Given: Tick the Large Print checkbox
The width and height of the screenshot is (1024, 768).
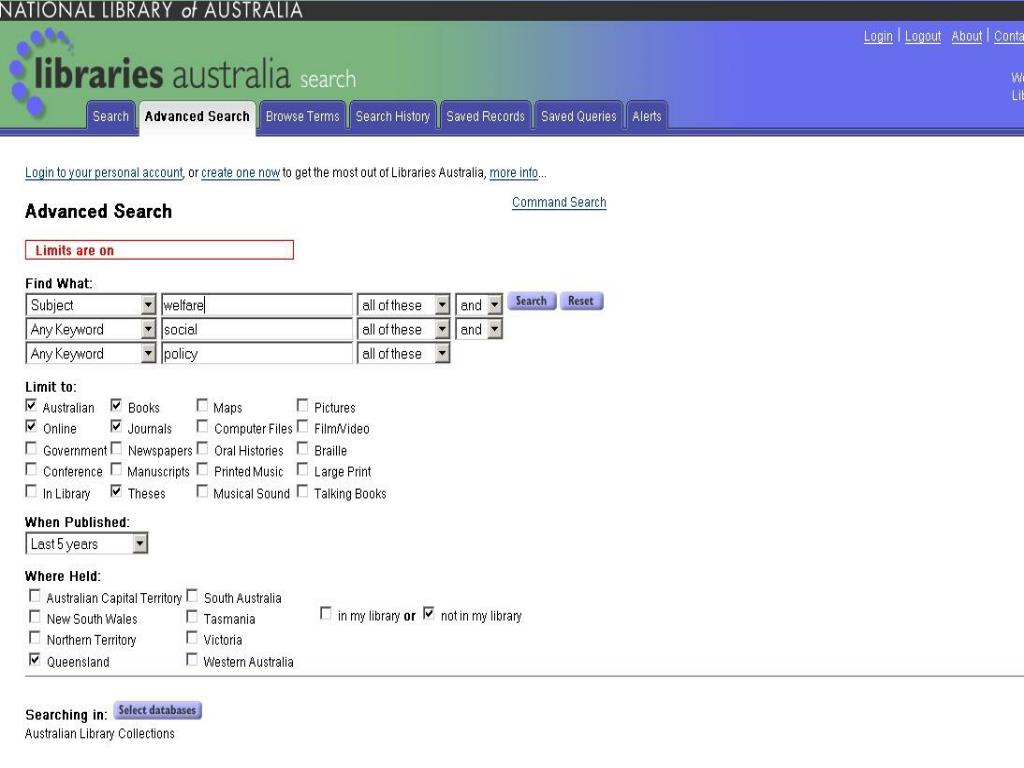Looking at the screenshot, I should tap(302, 469).
